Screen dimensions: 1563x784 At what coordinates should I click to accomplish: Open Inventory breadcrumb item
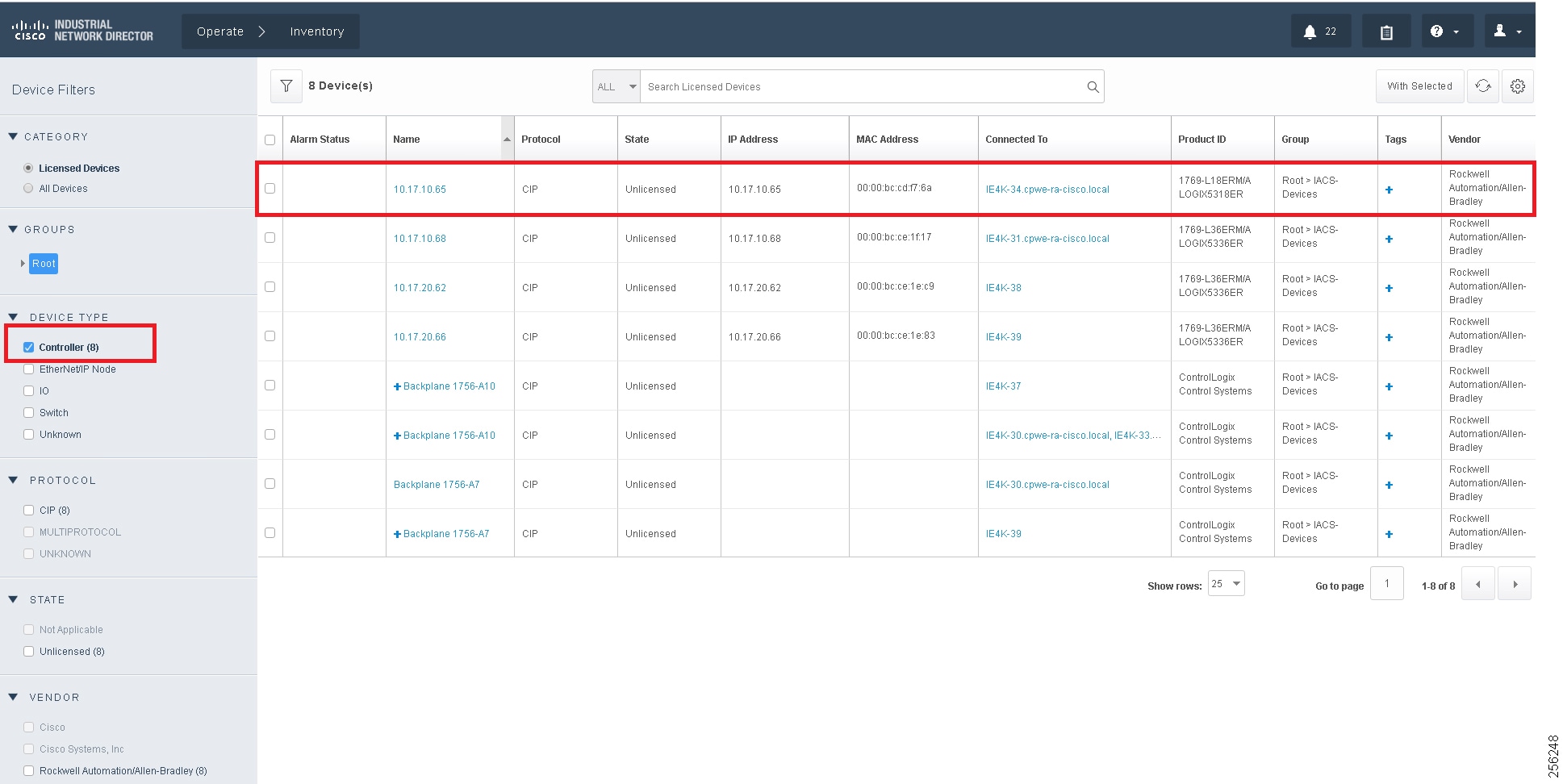(317, 31)
